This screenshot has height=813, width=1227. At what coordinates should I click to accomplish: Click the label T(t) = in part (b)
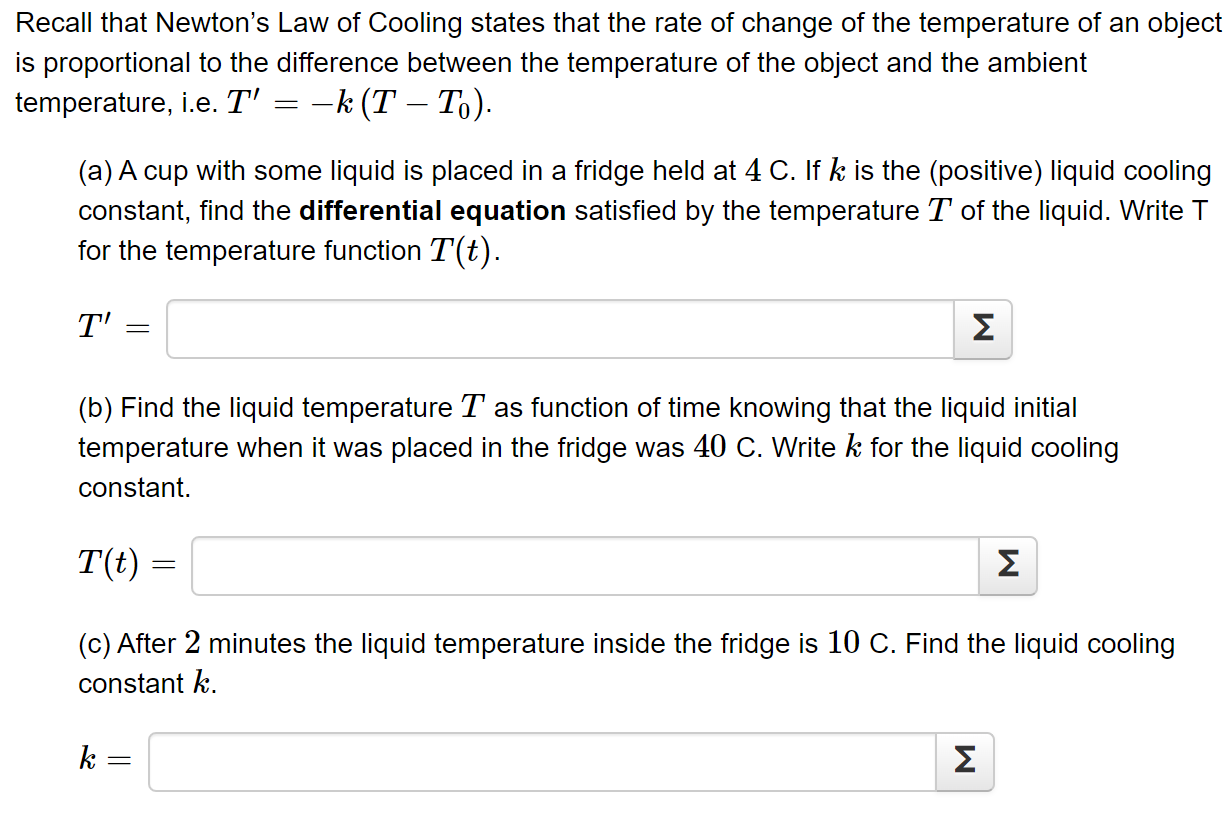[127, 564]
